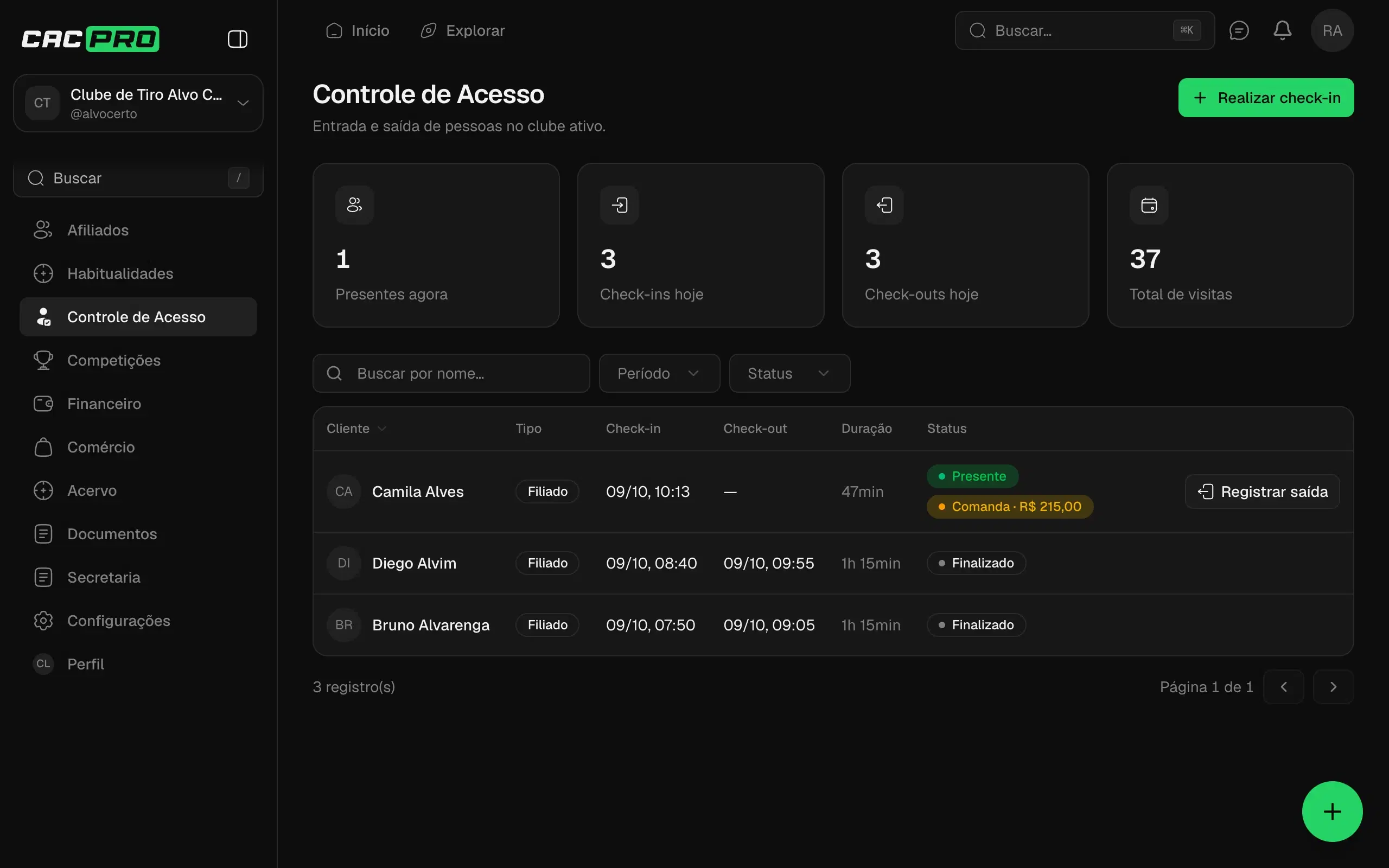Go to previous page arrow

[1283, 687]
